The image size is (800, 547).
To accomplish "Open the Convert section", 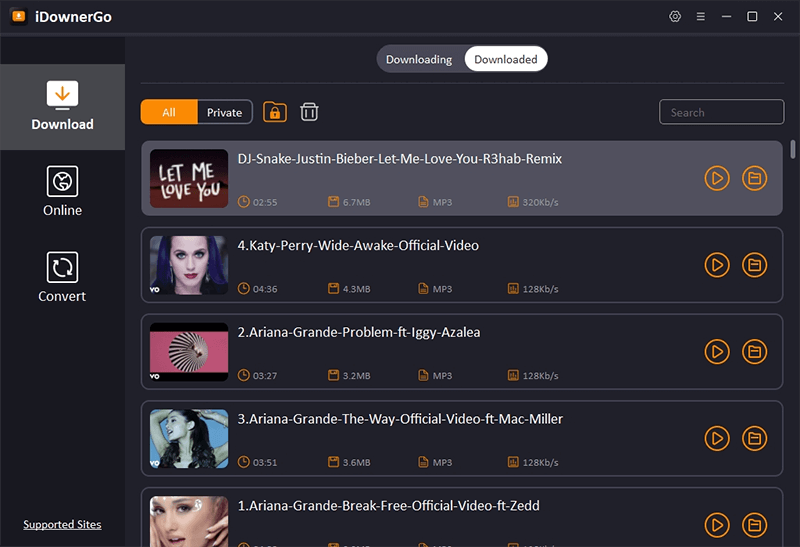I will (62, 278).
